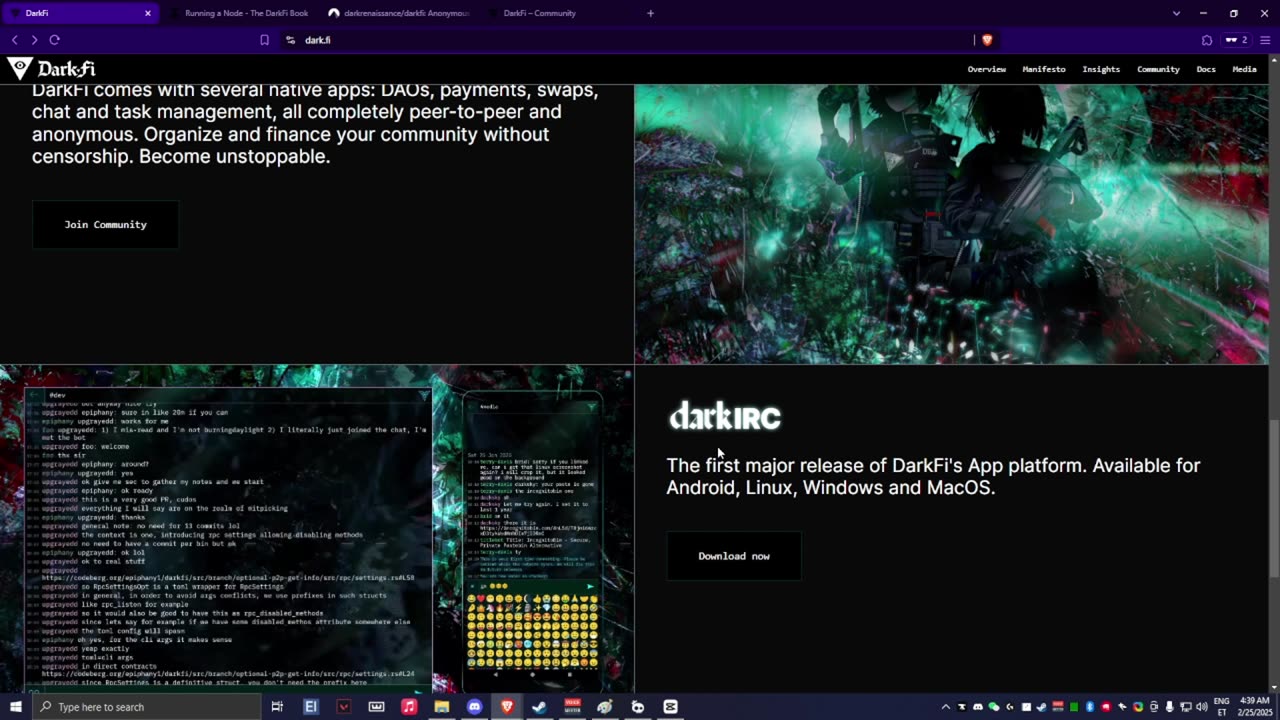1280x720 pixels.
Task: Open the Docs nav item
Action: pos(1206,69)
